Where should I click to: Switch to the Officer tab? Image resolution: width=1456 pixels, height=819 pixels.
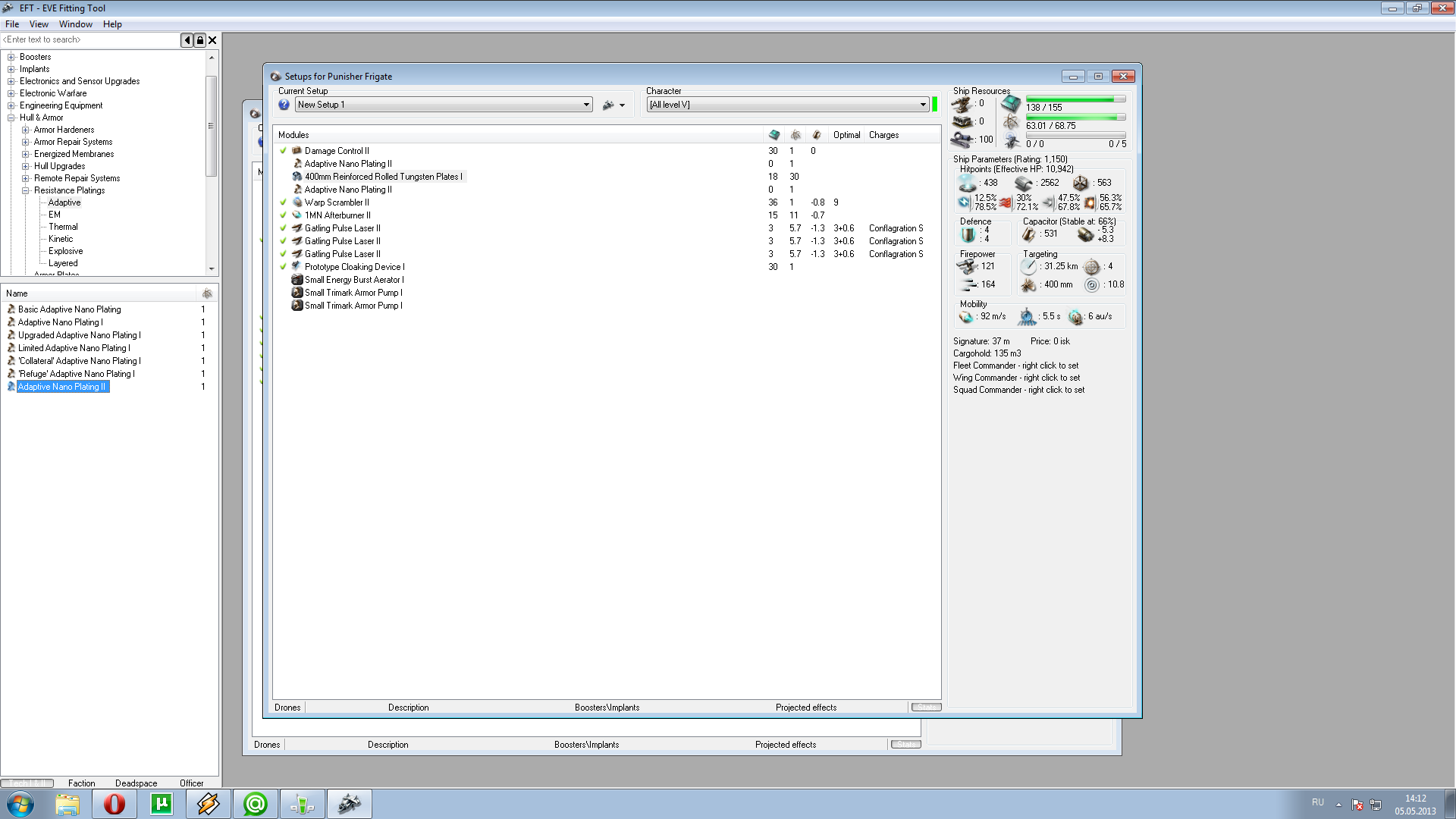[192, 783]
